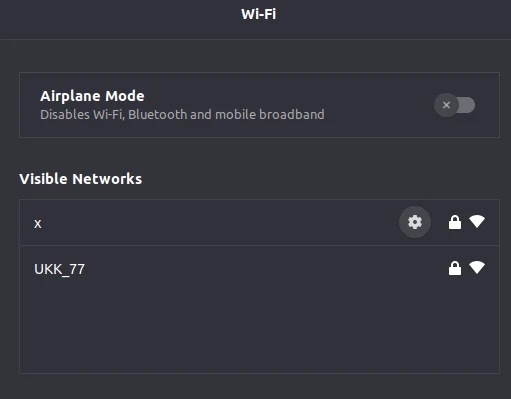511x399 pixels.
Task: Click the Airplane Mode heading label
Action: point(92,96)
